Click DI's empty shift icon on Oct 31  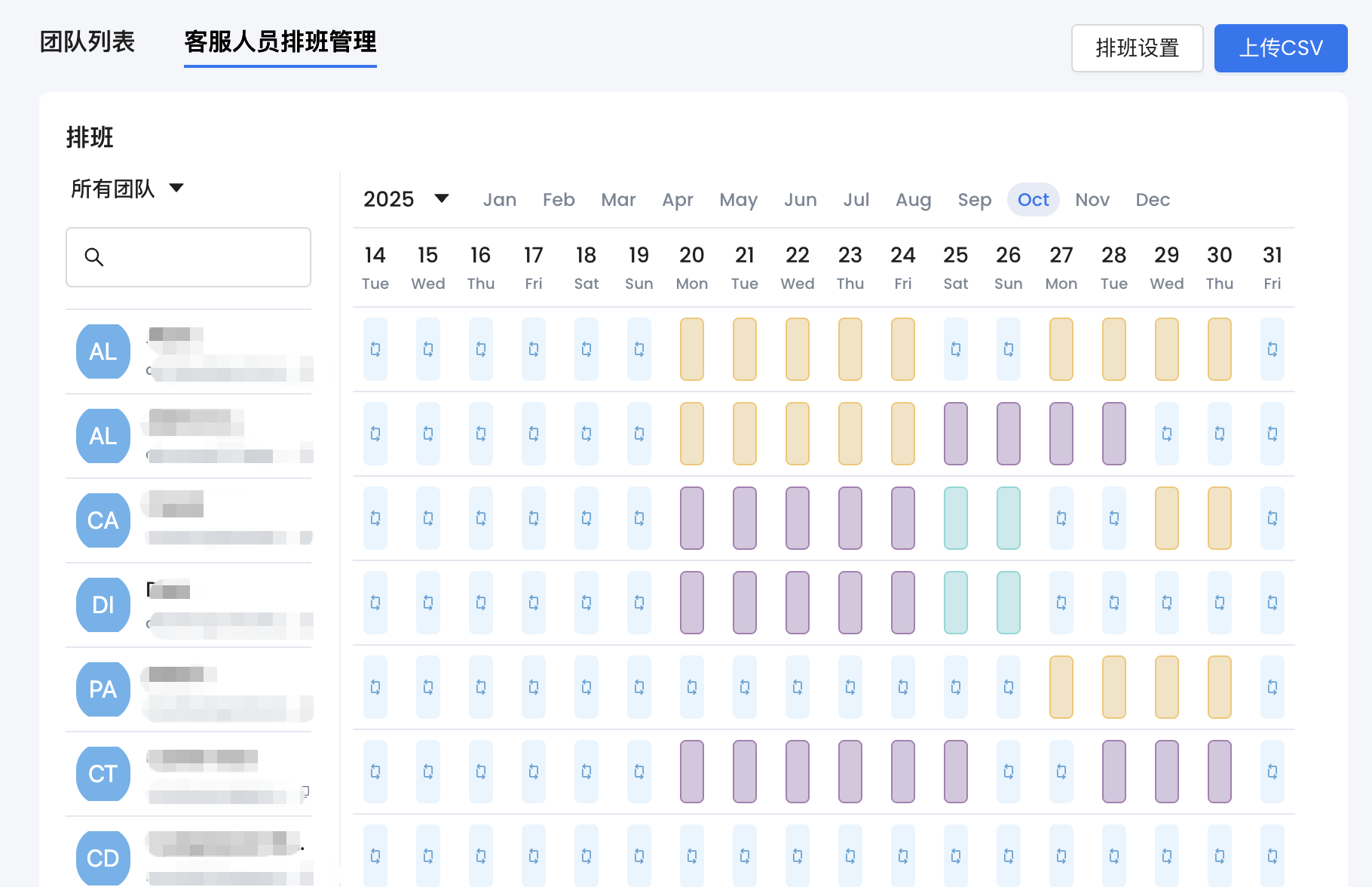click(x=1272, y=603)
